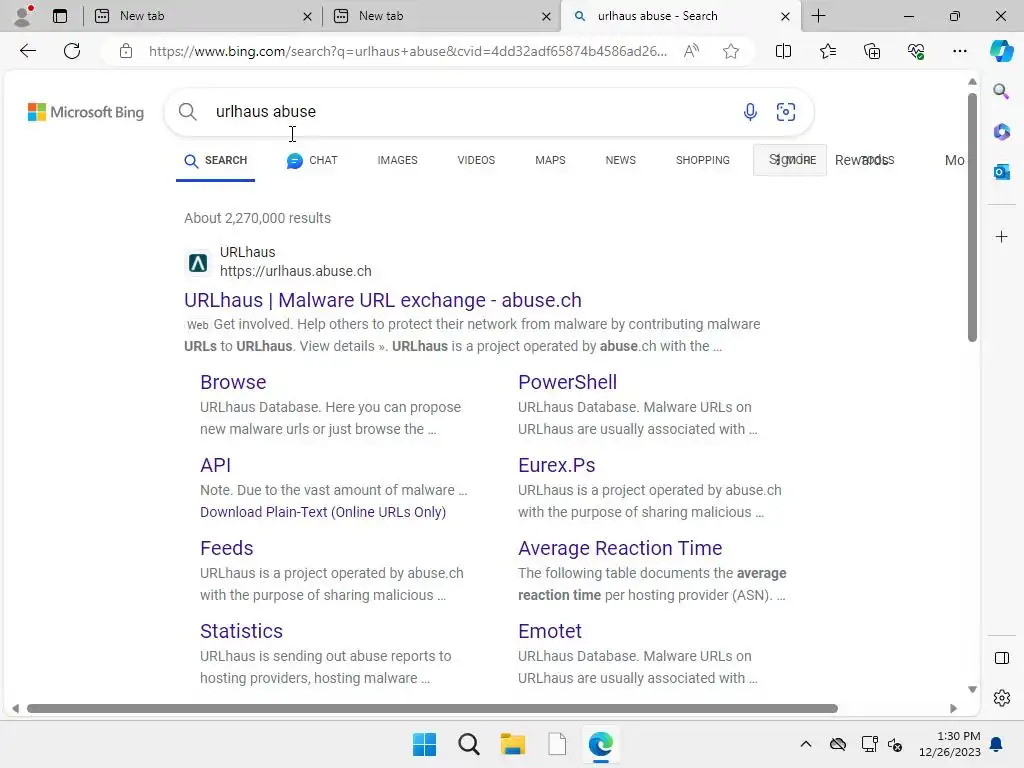
Task: Close the urlhaus abuse search tab
Action: click(x=786, y=16)
